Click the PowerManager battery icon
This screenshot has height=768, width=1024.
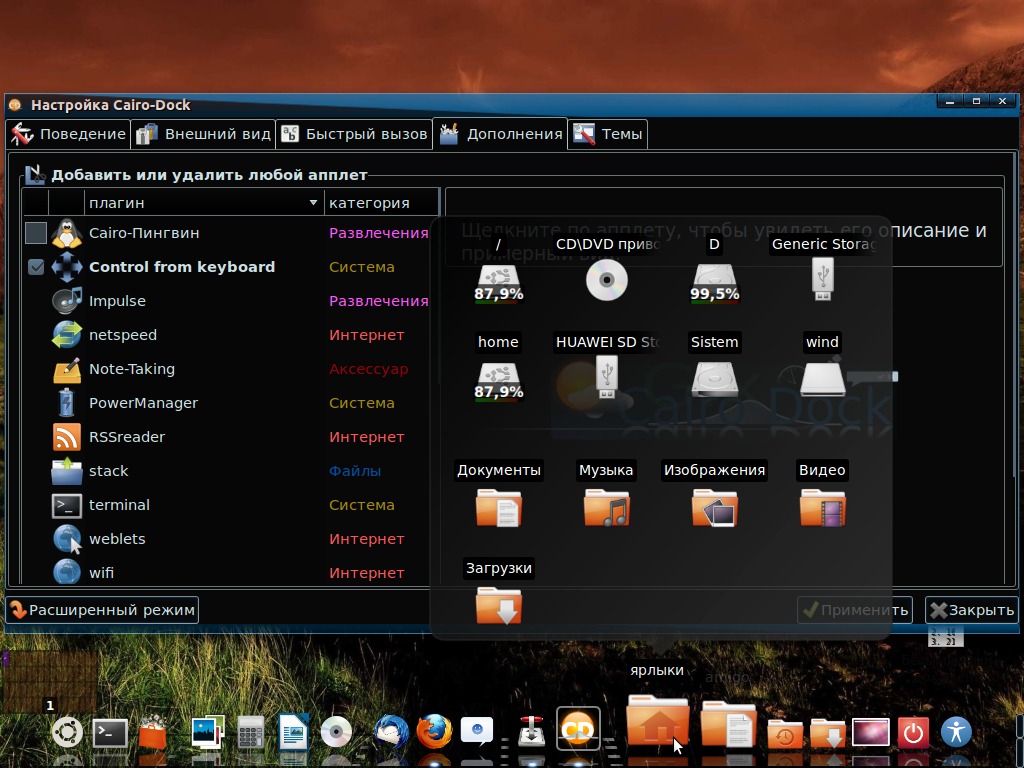pyautogui.click(x=67, y=403)
